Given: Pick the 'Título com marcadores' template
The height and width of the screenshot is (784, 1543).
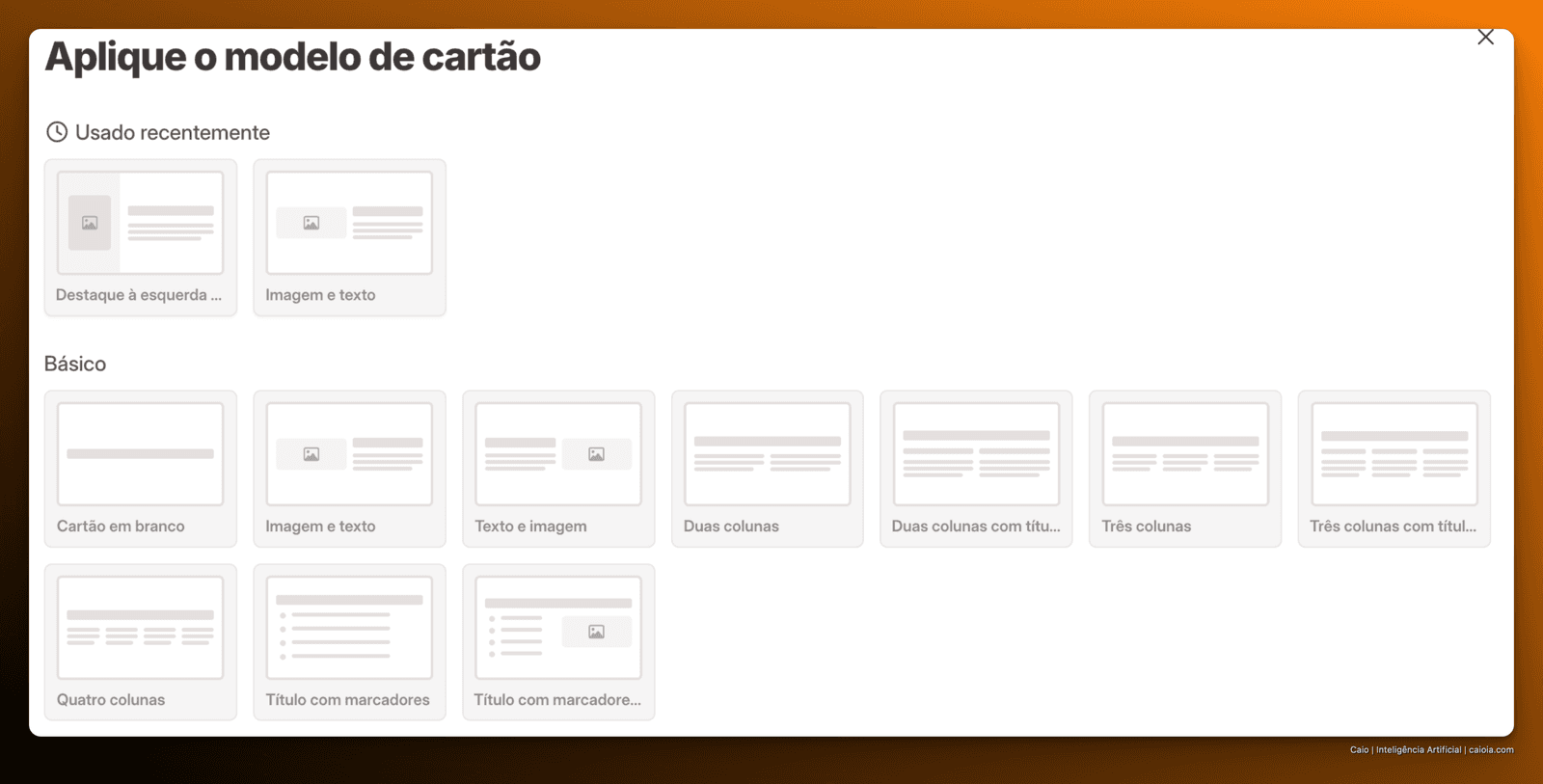Looking at the screenshot, I should pos(350,642).
